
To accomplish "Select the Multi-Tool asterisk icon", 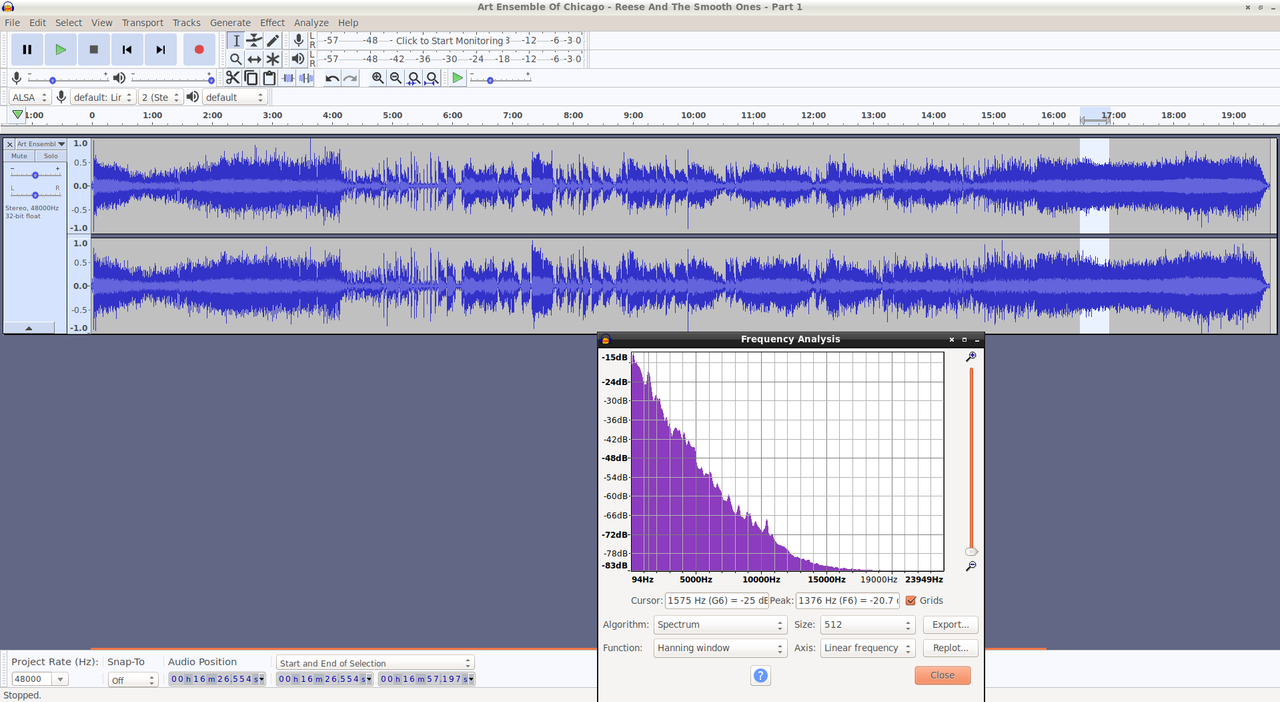I will click(x=272, y=59).
